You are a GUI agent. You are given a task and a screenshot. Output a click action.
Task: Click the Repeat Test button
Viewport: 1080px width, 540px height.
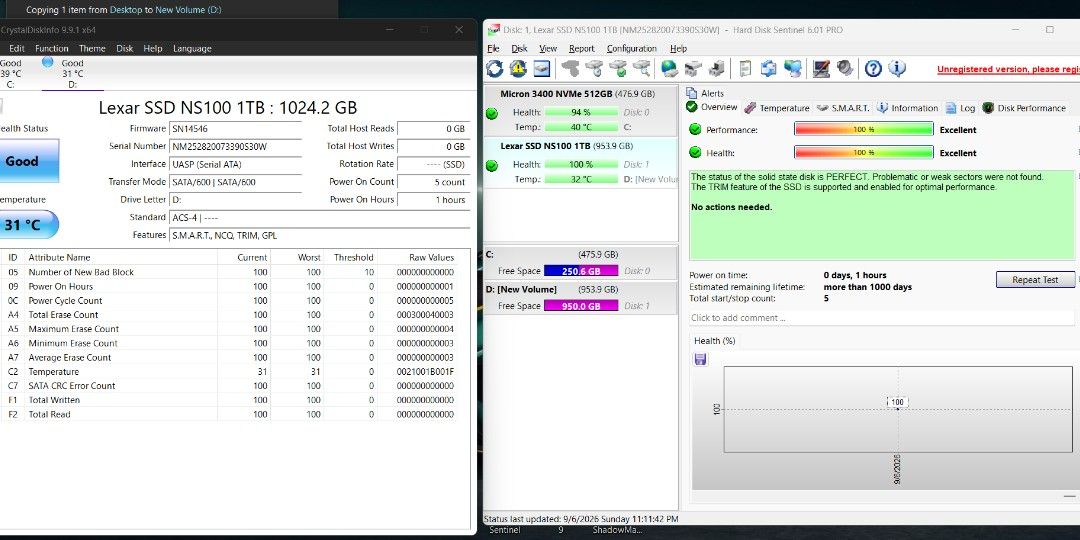tap(1035, 280)
